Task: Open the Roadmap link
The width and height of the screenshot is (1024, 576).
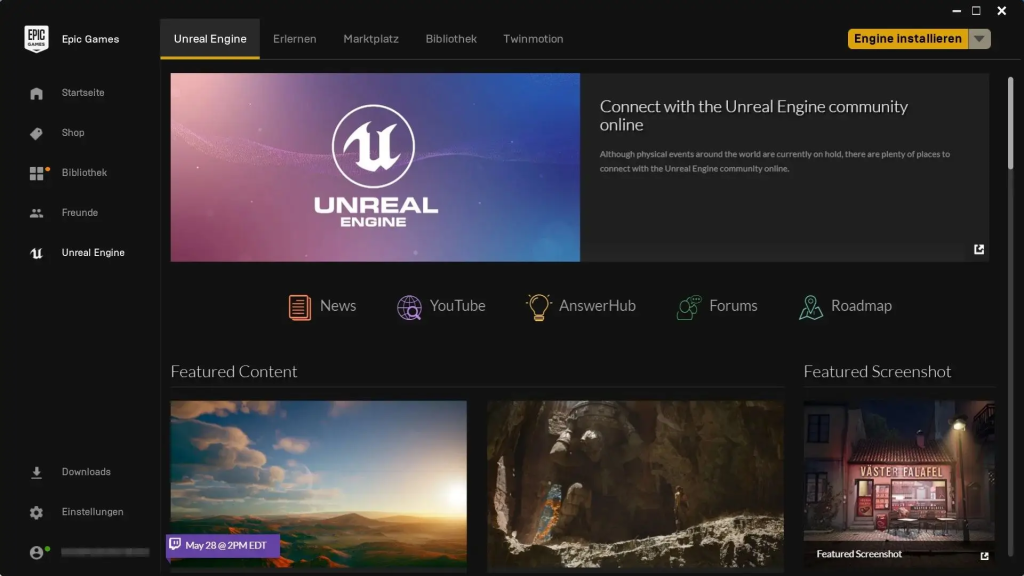Action: pos(861,306)
